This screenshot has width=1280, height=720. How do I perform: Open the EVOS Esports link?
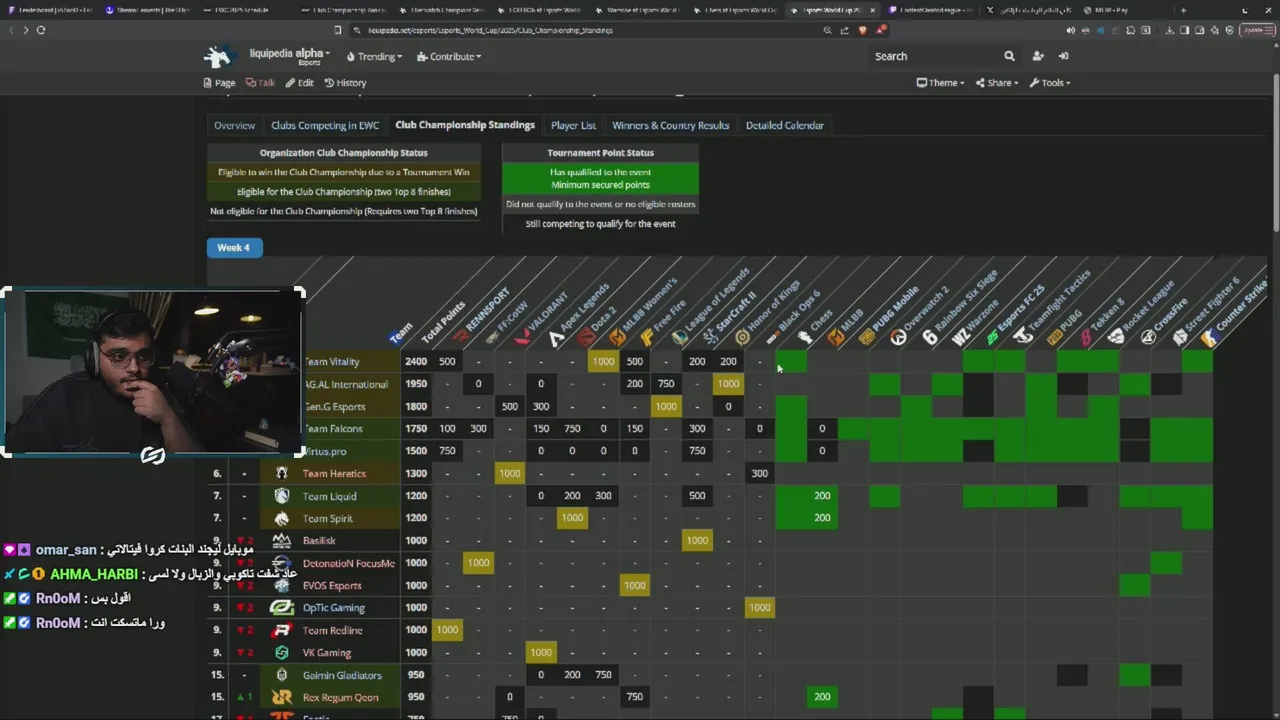point(332,586)
